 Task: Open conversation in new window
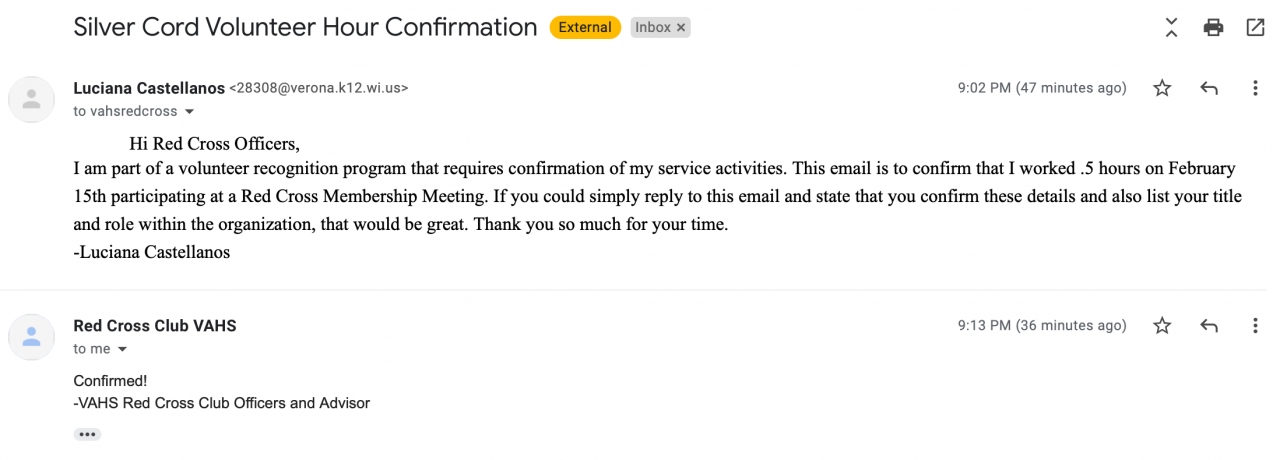[1255, 28]
